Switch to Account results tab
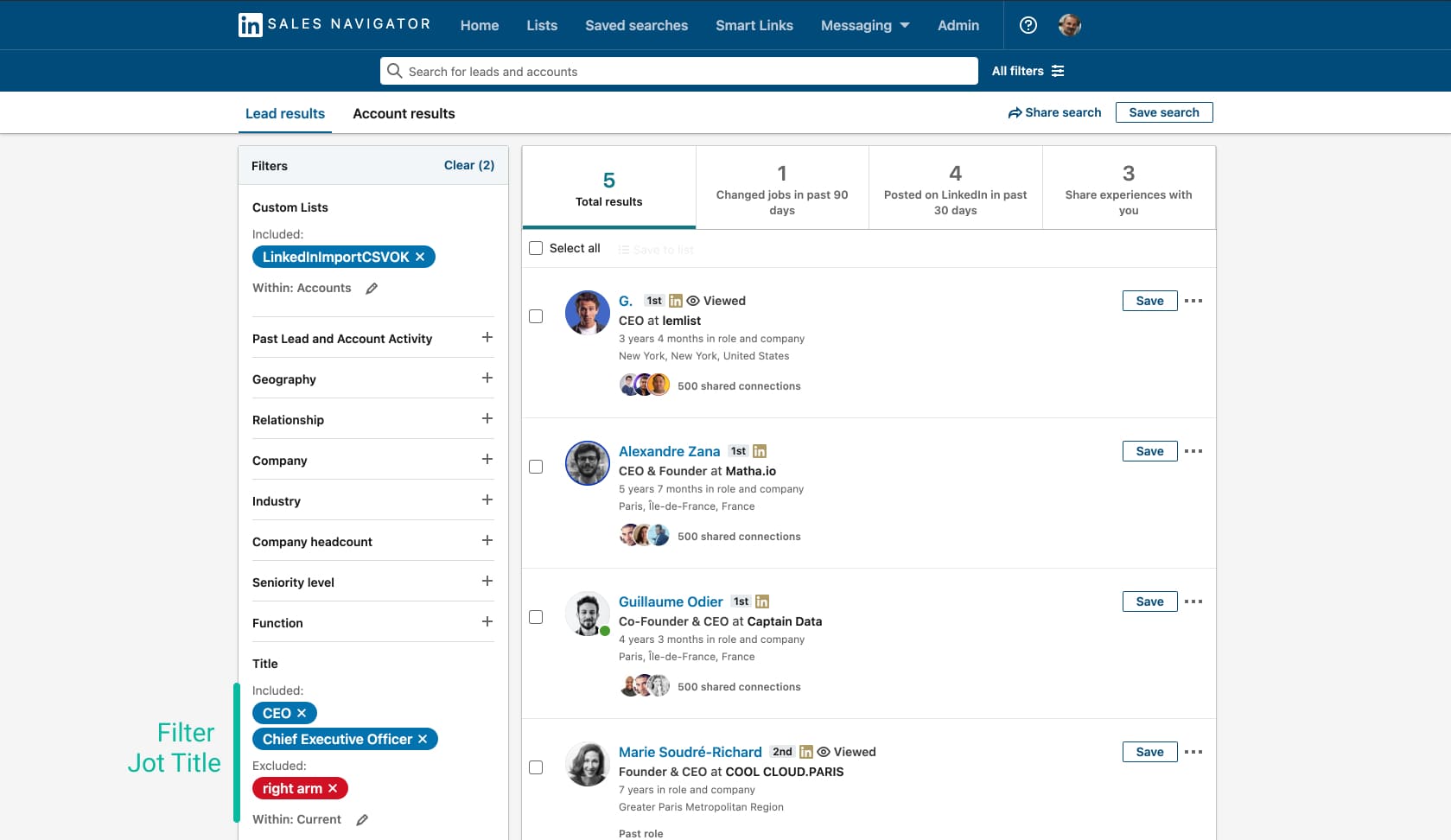The width and height of the screenshot is (1451, 840). click(x=404, y=113)
